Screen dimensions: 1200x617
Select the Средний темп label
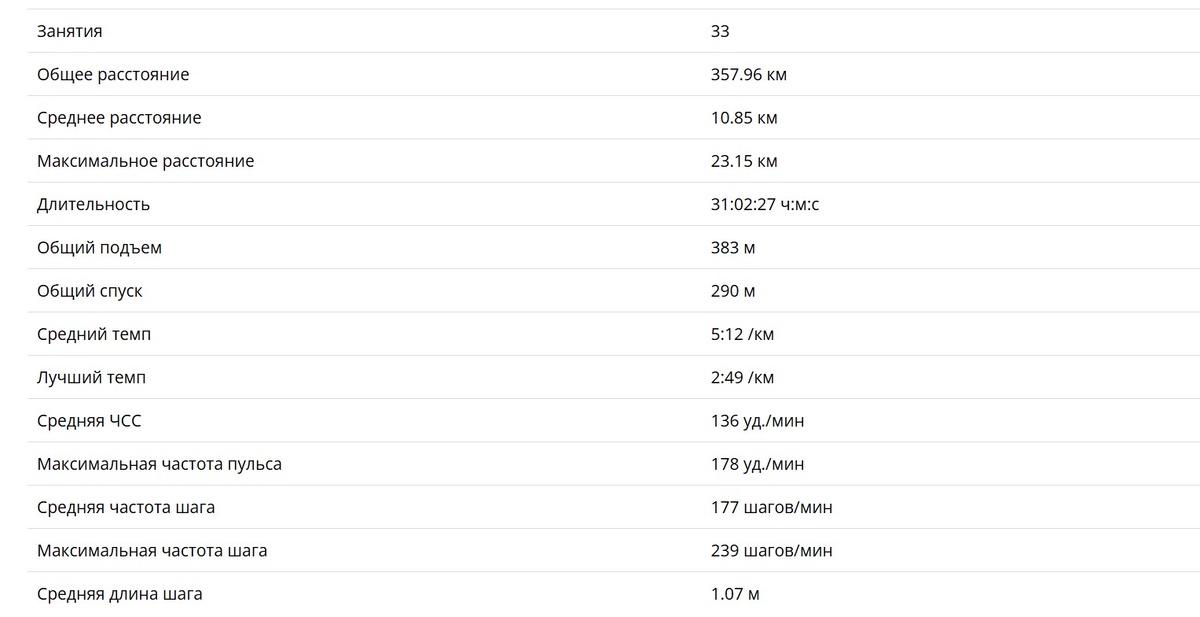(94, 334)
